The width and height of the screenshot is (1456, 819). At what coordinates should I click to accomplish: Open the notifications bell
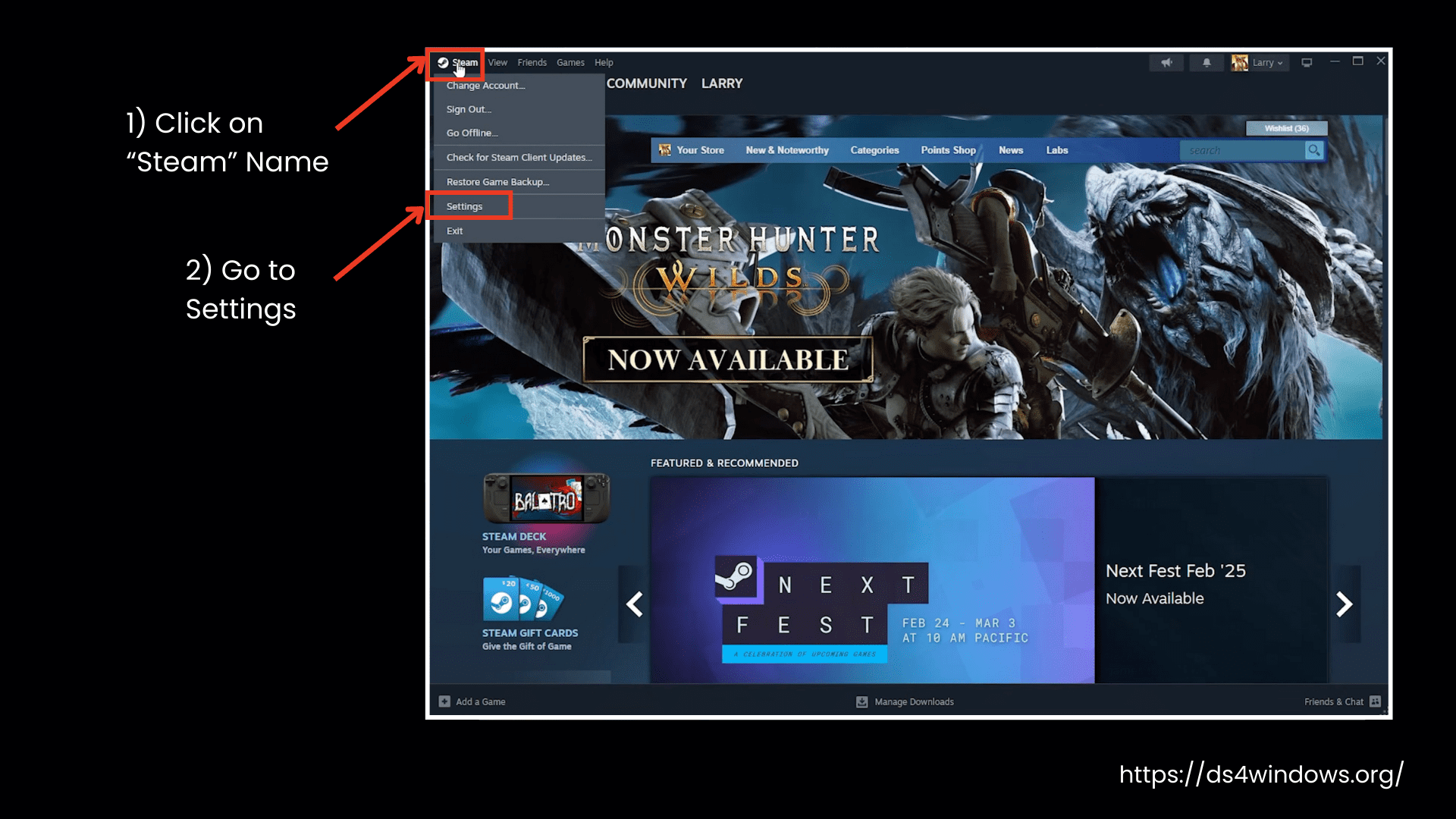(x=1207, y=63)
